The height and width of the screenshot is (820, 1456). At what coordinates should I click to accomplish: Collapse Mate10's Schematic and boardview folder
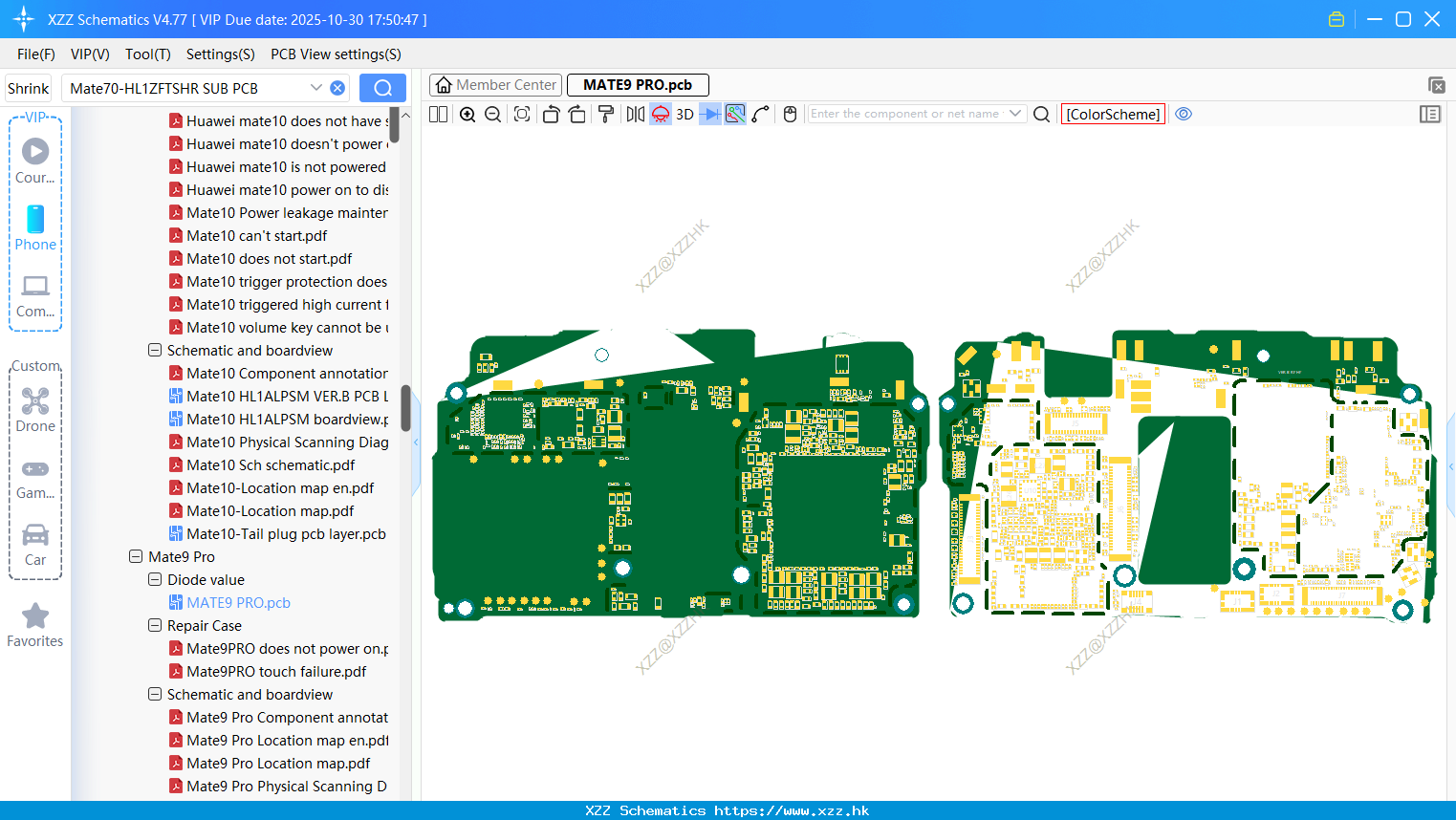[x=155, y=350]
